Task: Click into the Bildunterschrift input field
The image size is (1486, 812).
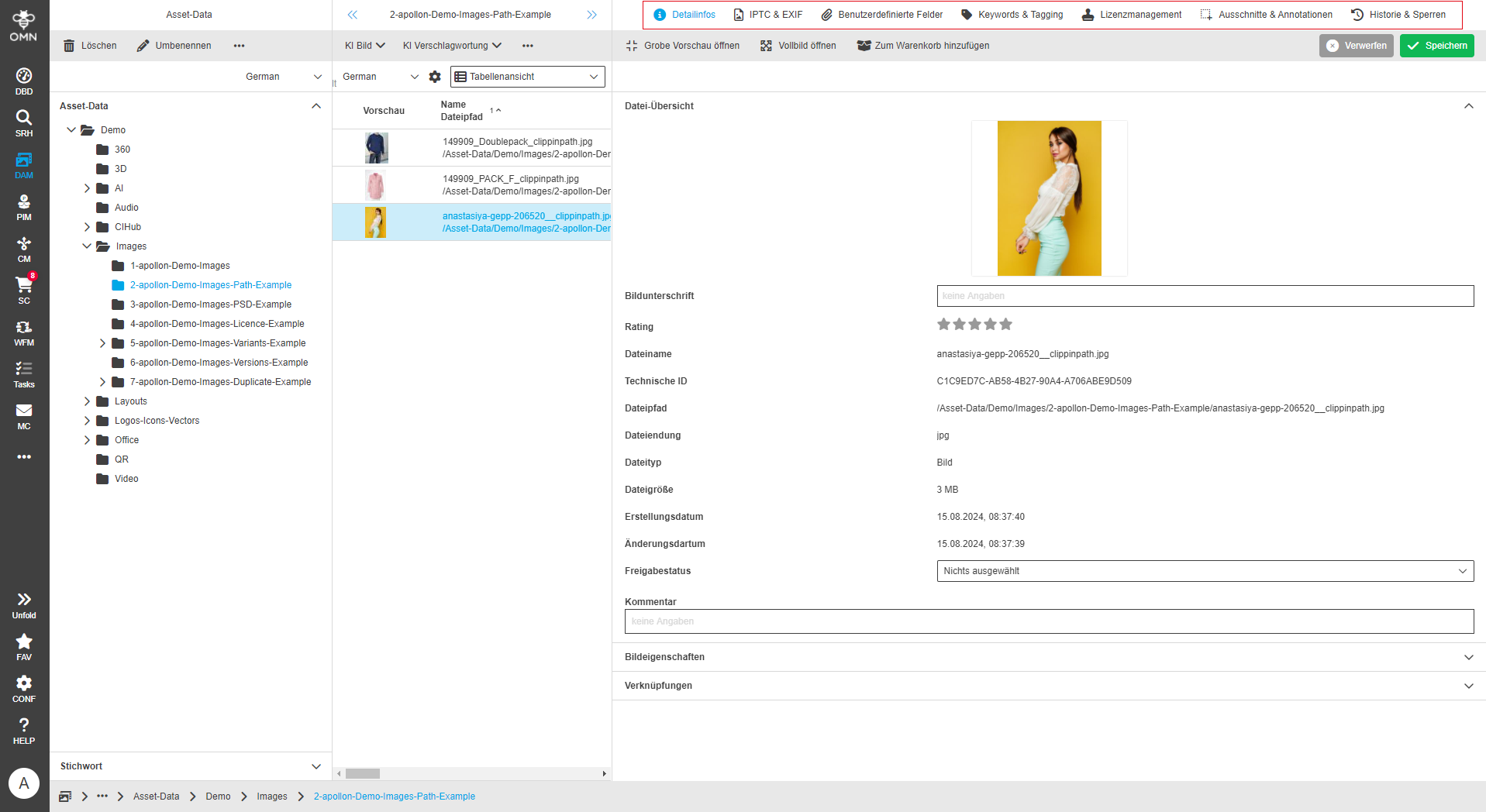Action: click(x=1205, y=296)
